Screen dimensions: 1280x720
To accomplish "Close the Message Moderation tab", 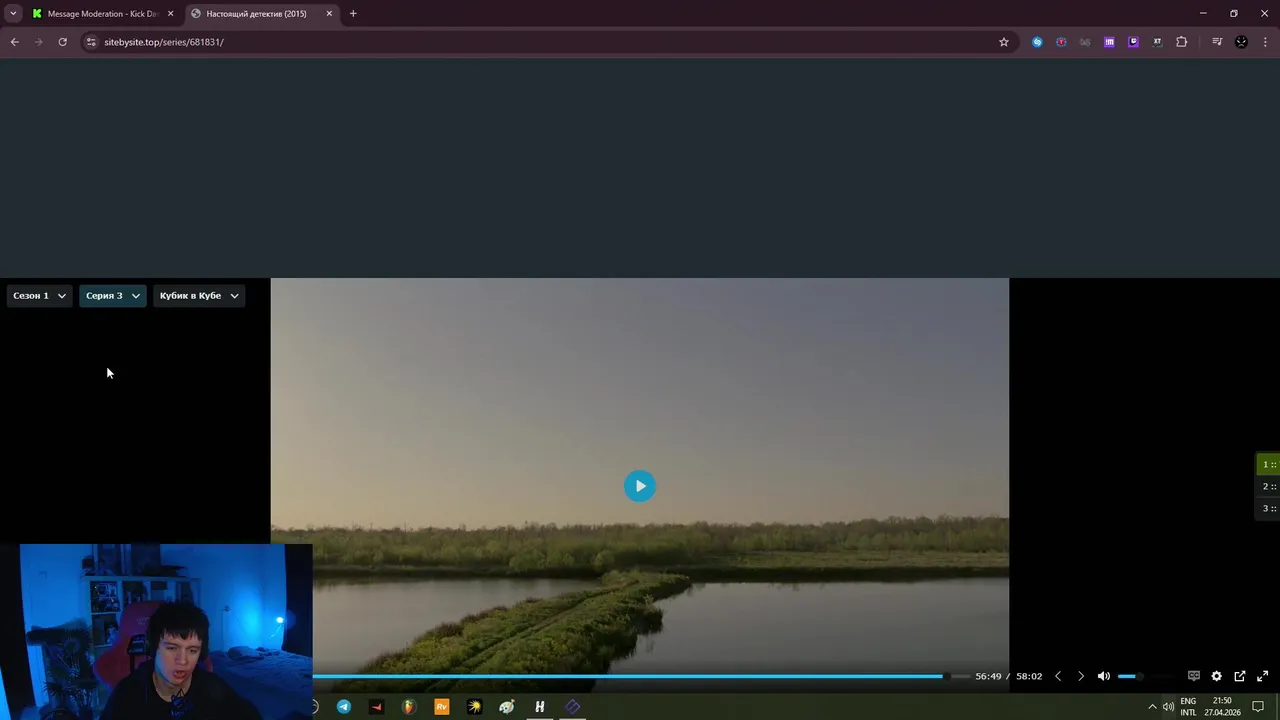I will [x=170, y=14].
